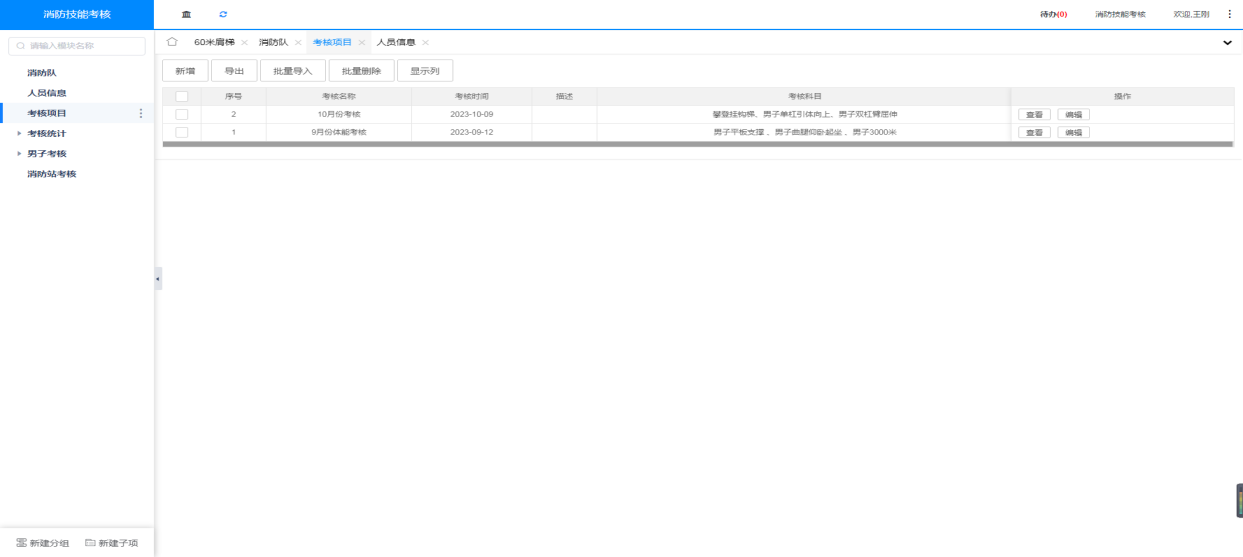Toggle the select-all checkbox in table header
Image resolution: width=1243 pixels, height=557 pixels.
click(181, 96)
